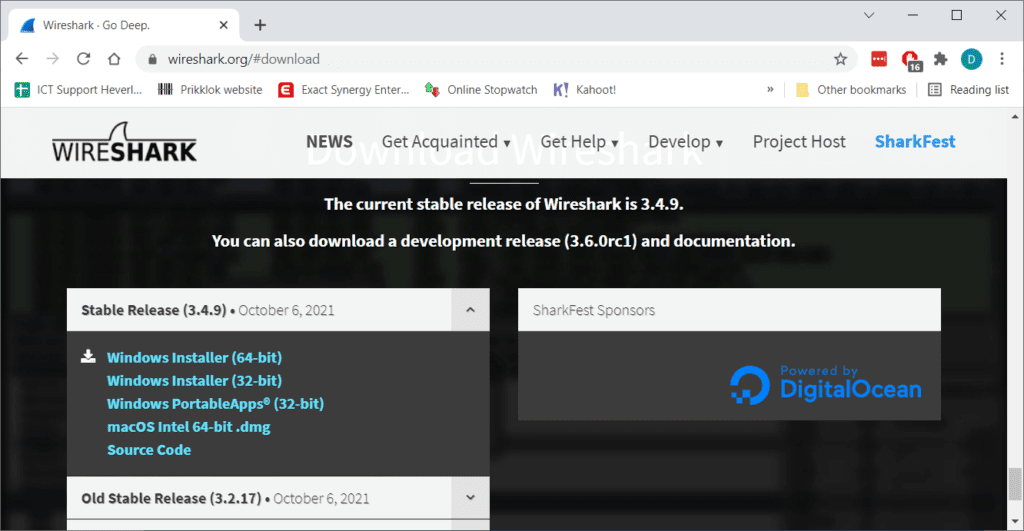Screen dimensions: 1024x531
Task: Open ICT Support Heverlee bookmark
Action: pos(78,89)
